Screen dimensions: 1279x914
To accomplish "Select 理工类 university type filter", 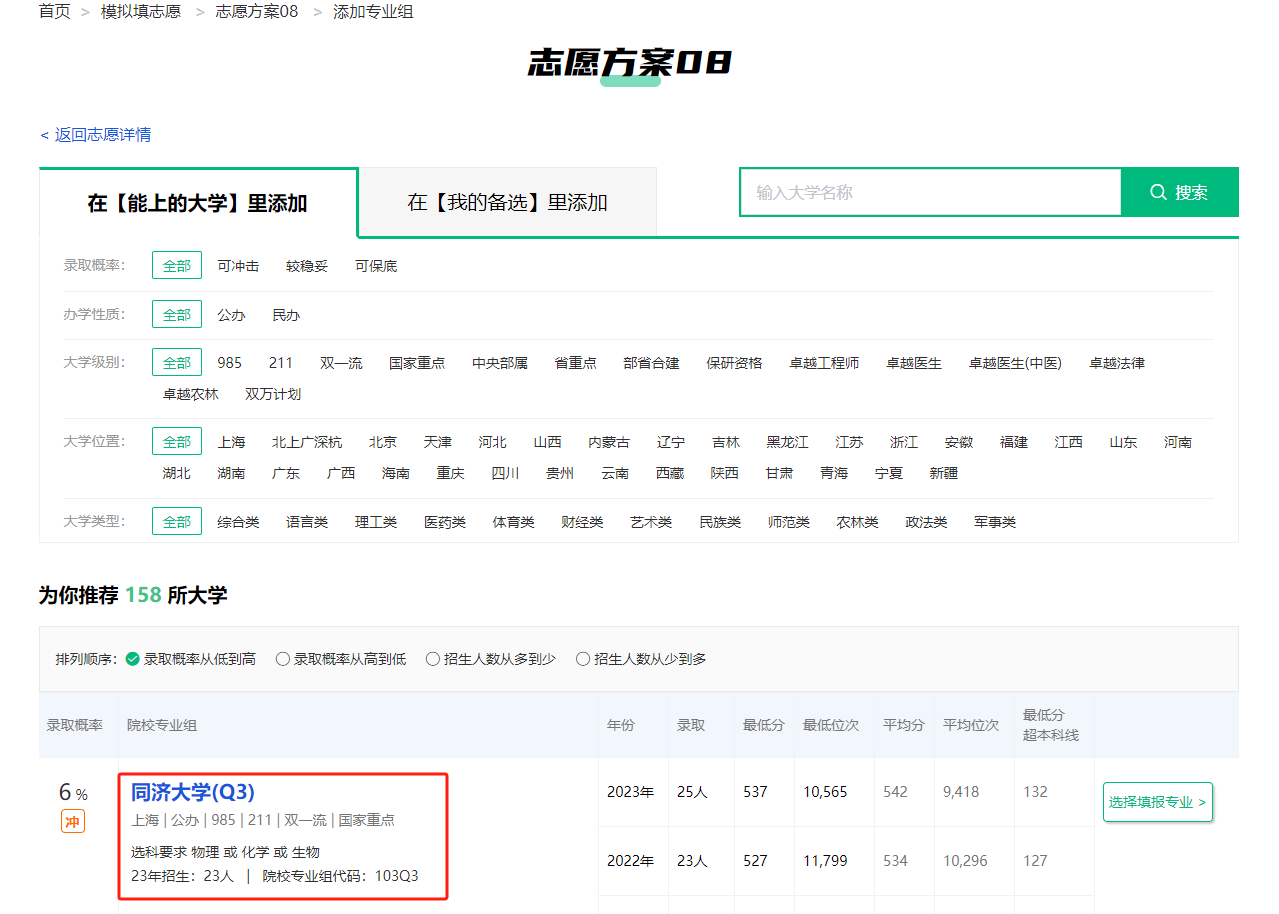I will coord(376,522).
